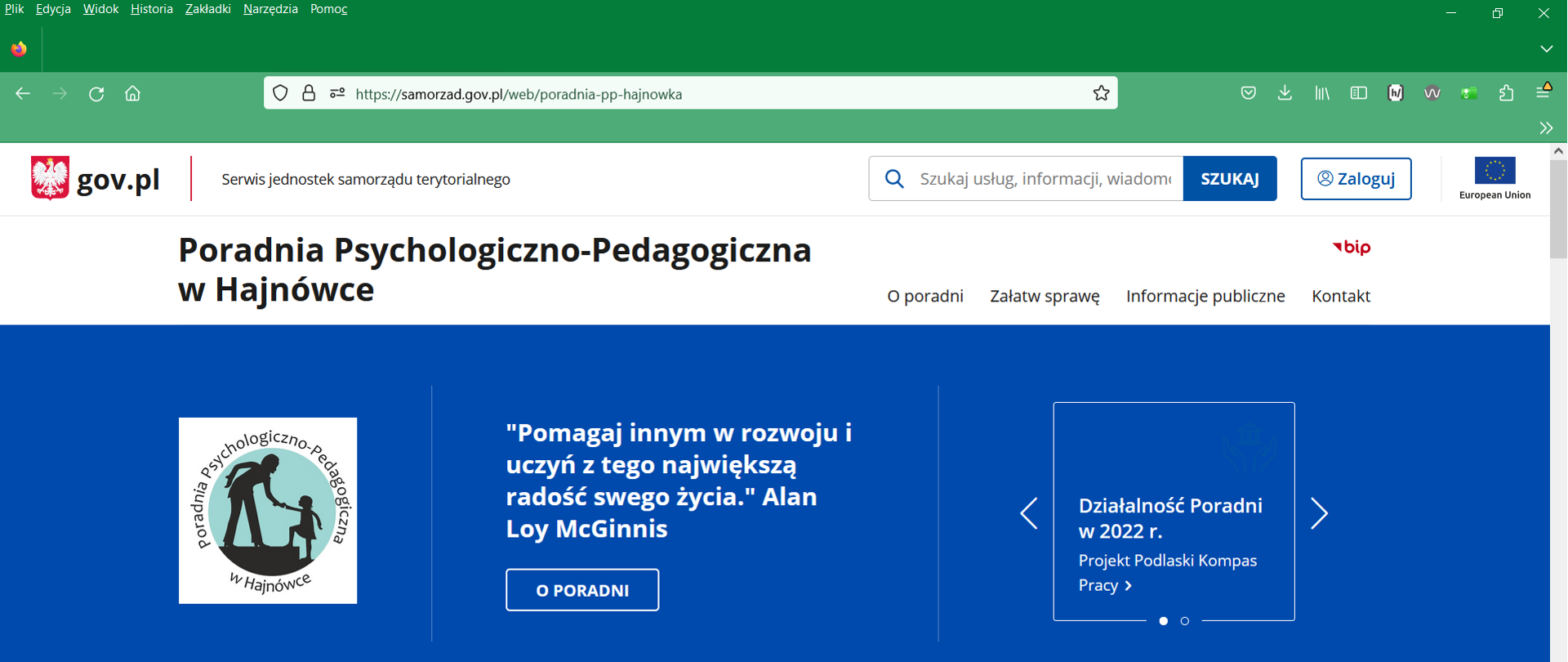The width and height of the screenshot is (1568, 662).
Task: Click the green extension icon in toolbar
Action: point(1469,93)
